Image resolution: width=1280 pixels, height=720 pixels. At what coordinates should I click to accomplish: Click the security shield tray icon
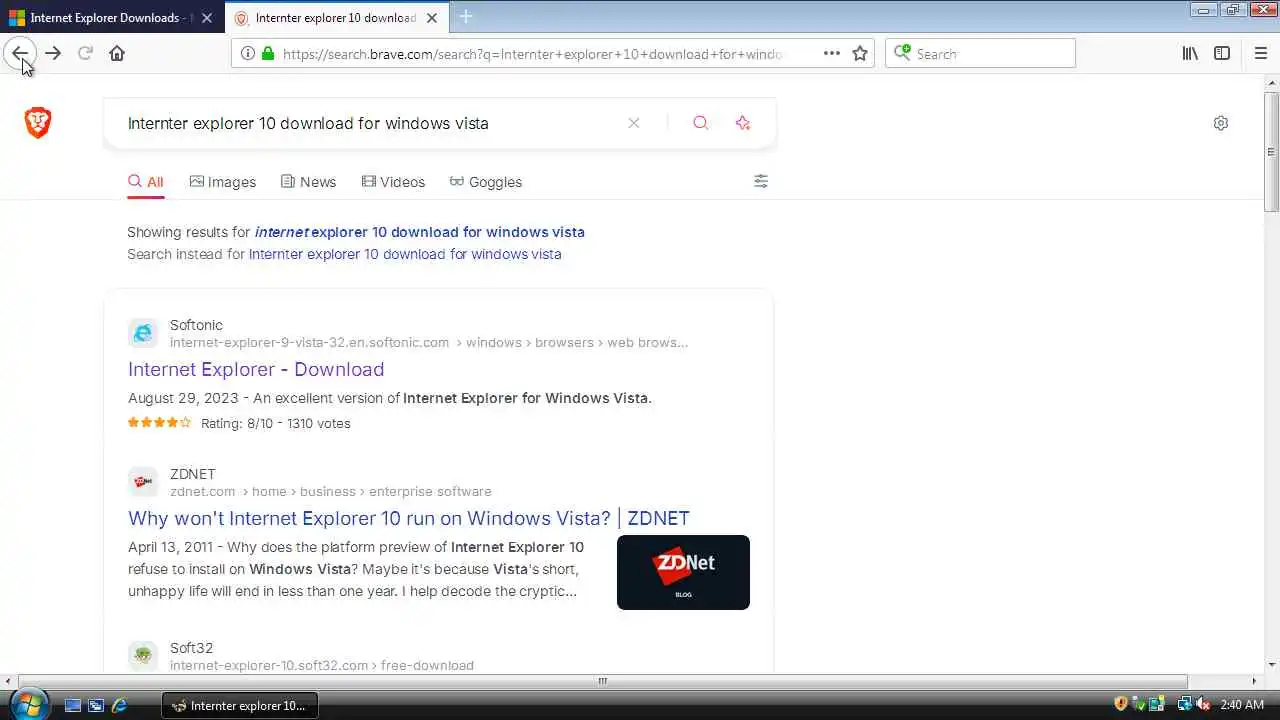tap(1121, 704)
